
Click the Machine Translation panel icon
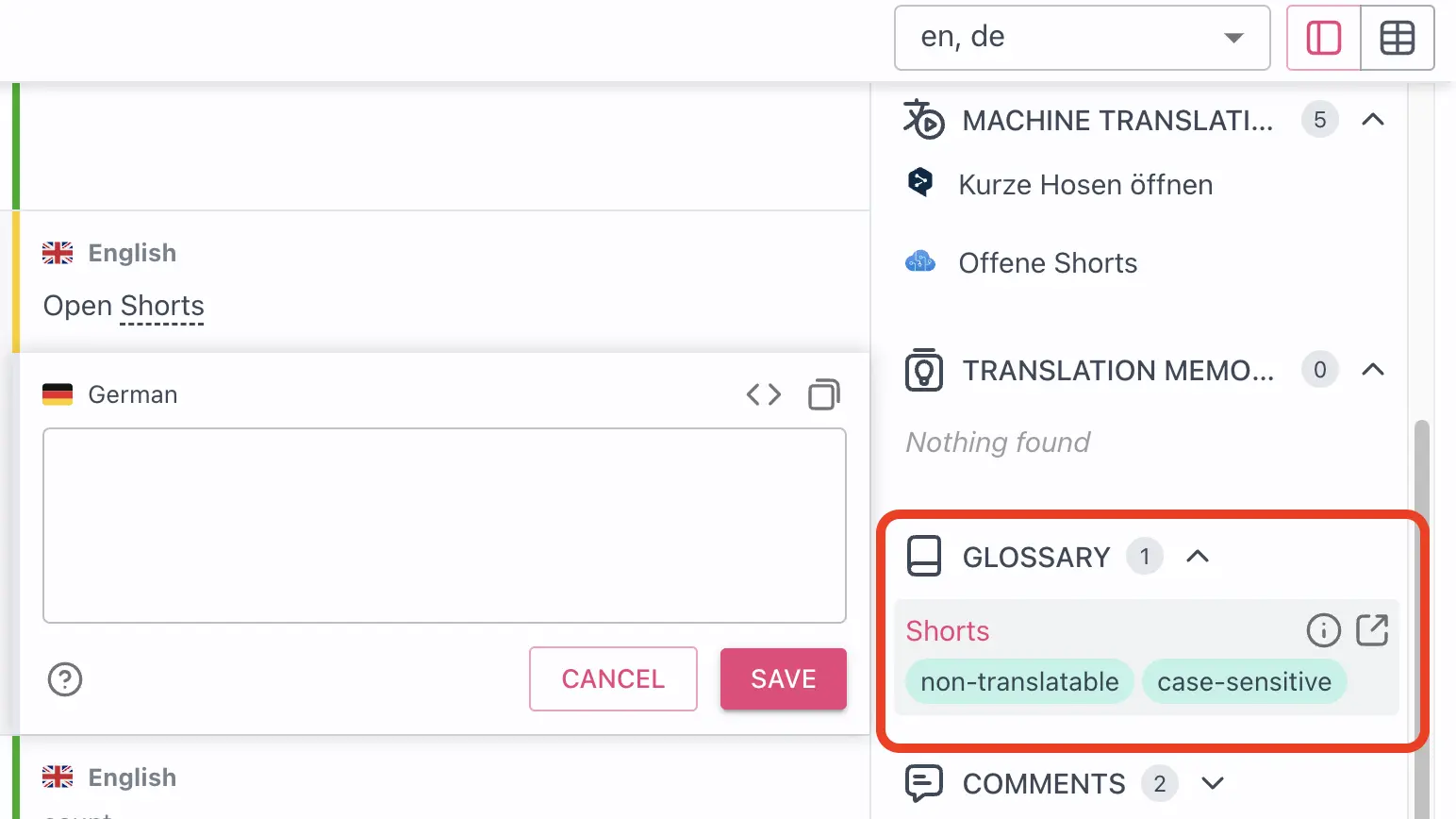(x=923, y=120)
